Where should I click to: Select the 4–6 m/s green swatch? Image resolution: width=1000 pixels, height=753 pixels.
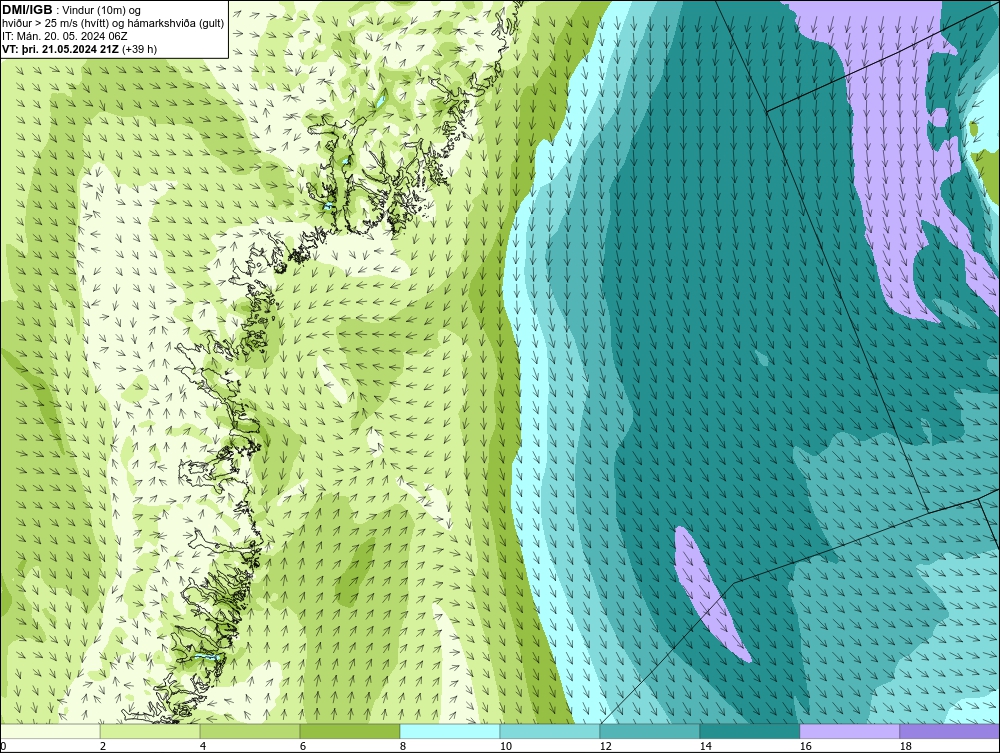(250, 731)
